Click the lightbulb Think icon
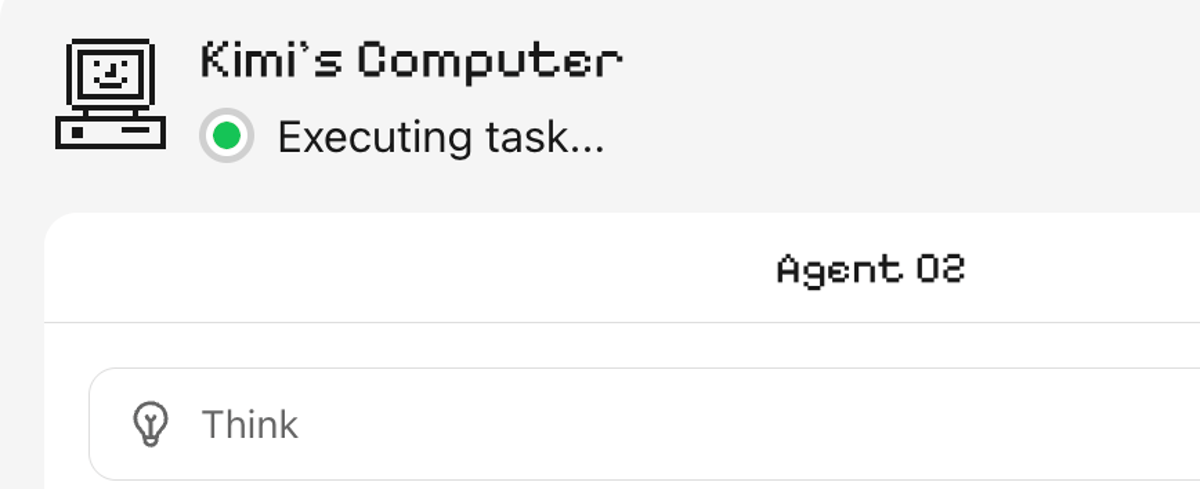This screenshot has width=1200, height=489. [x=151, y=424]
